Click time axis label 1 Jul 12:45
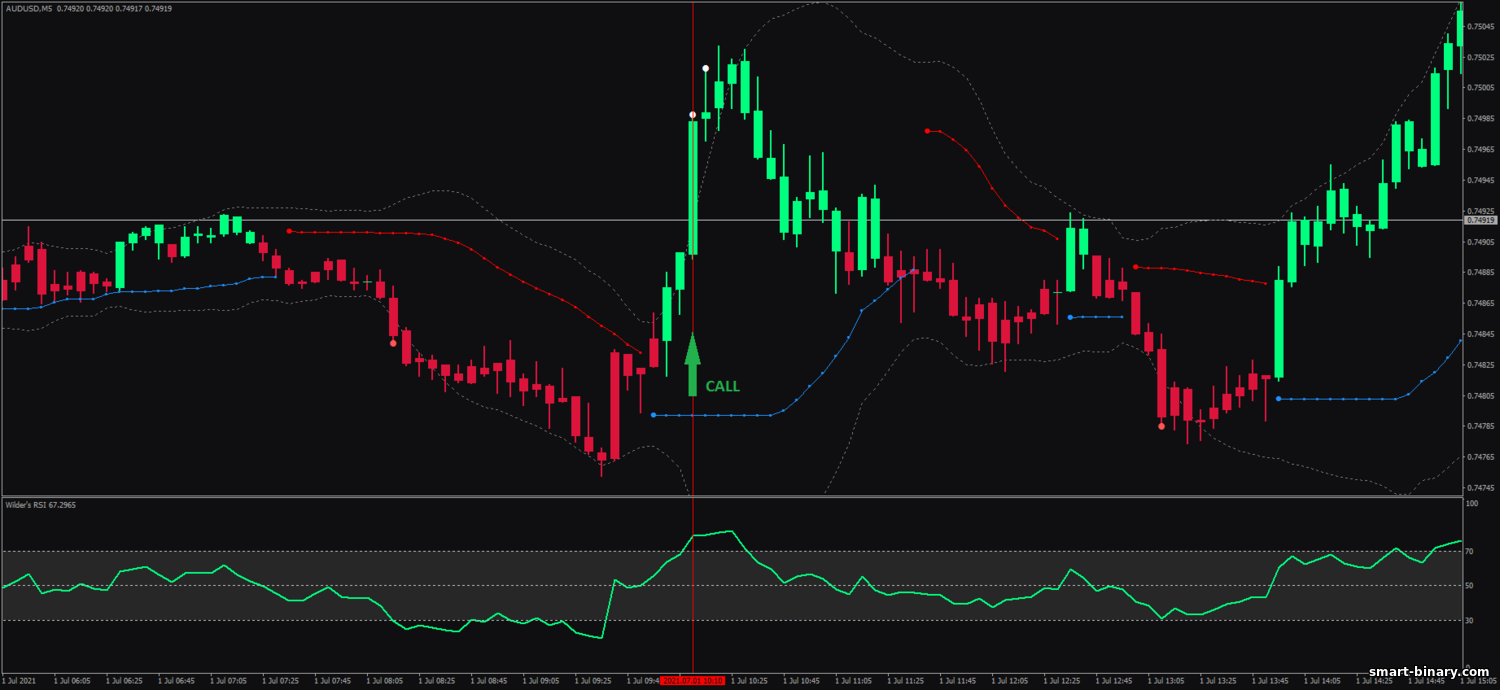Viewport: 1500px width, 690px height. tap(1112, 681)
